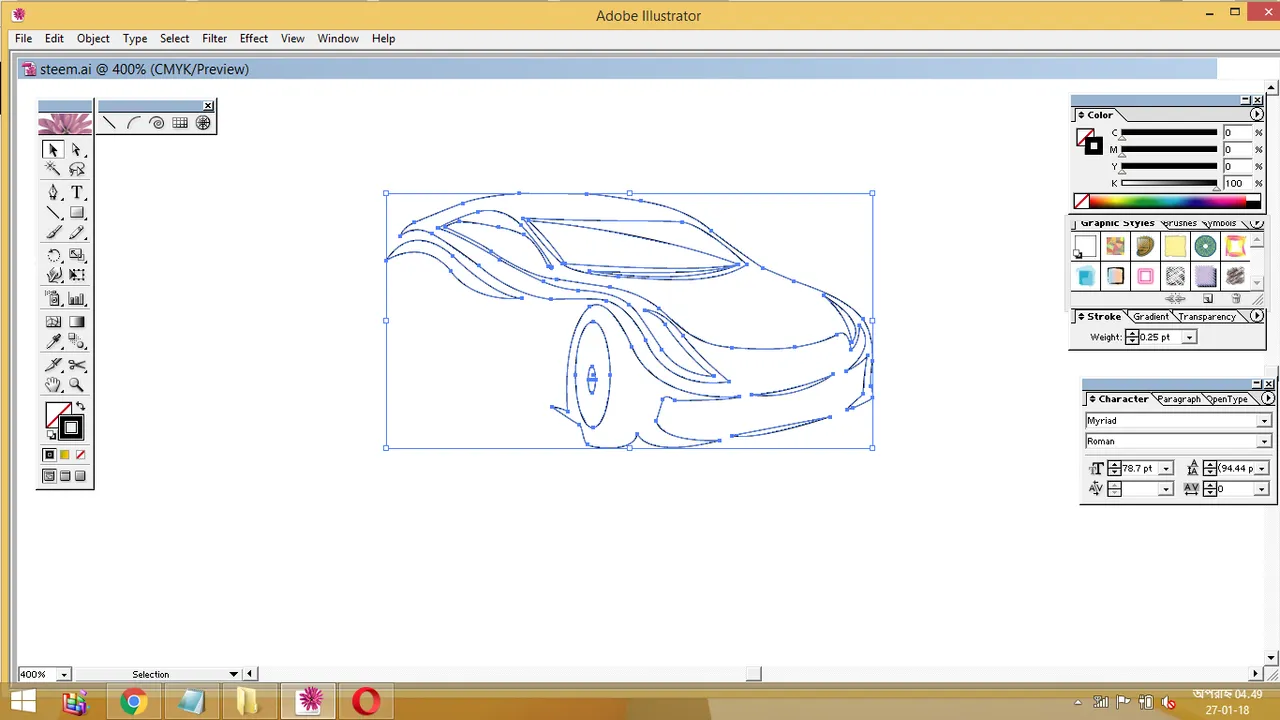1280x720 pixels.
Task: Pick the Line Segment tool in toolbox
Action: click(53, 213)
